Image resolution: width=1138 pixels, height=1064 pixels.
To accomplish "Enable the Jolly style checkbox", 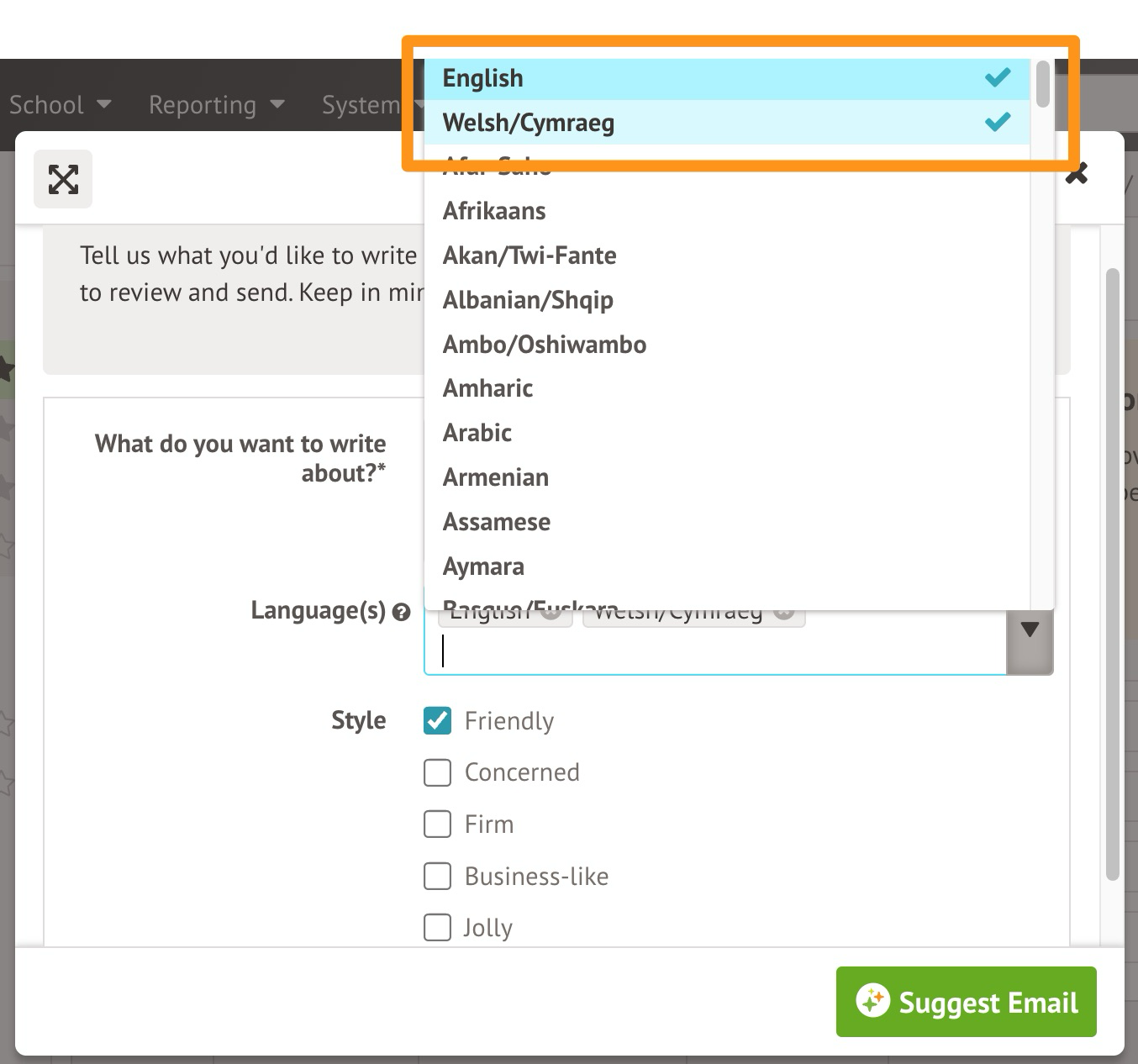I will [x=437, y=928].
